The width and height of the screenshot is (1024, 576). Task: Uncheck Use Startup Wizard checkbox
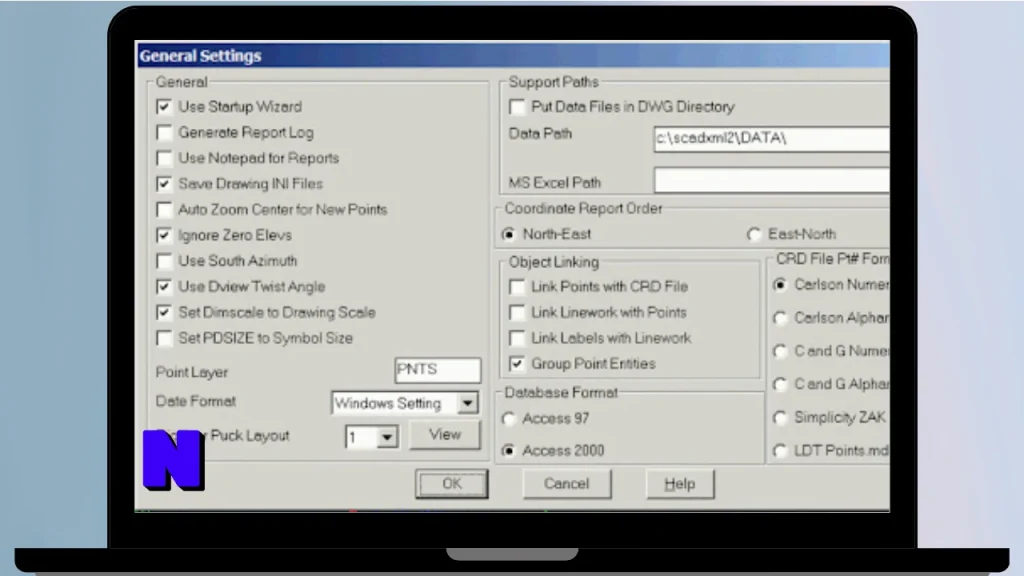coord(164,106)
